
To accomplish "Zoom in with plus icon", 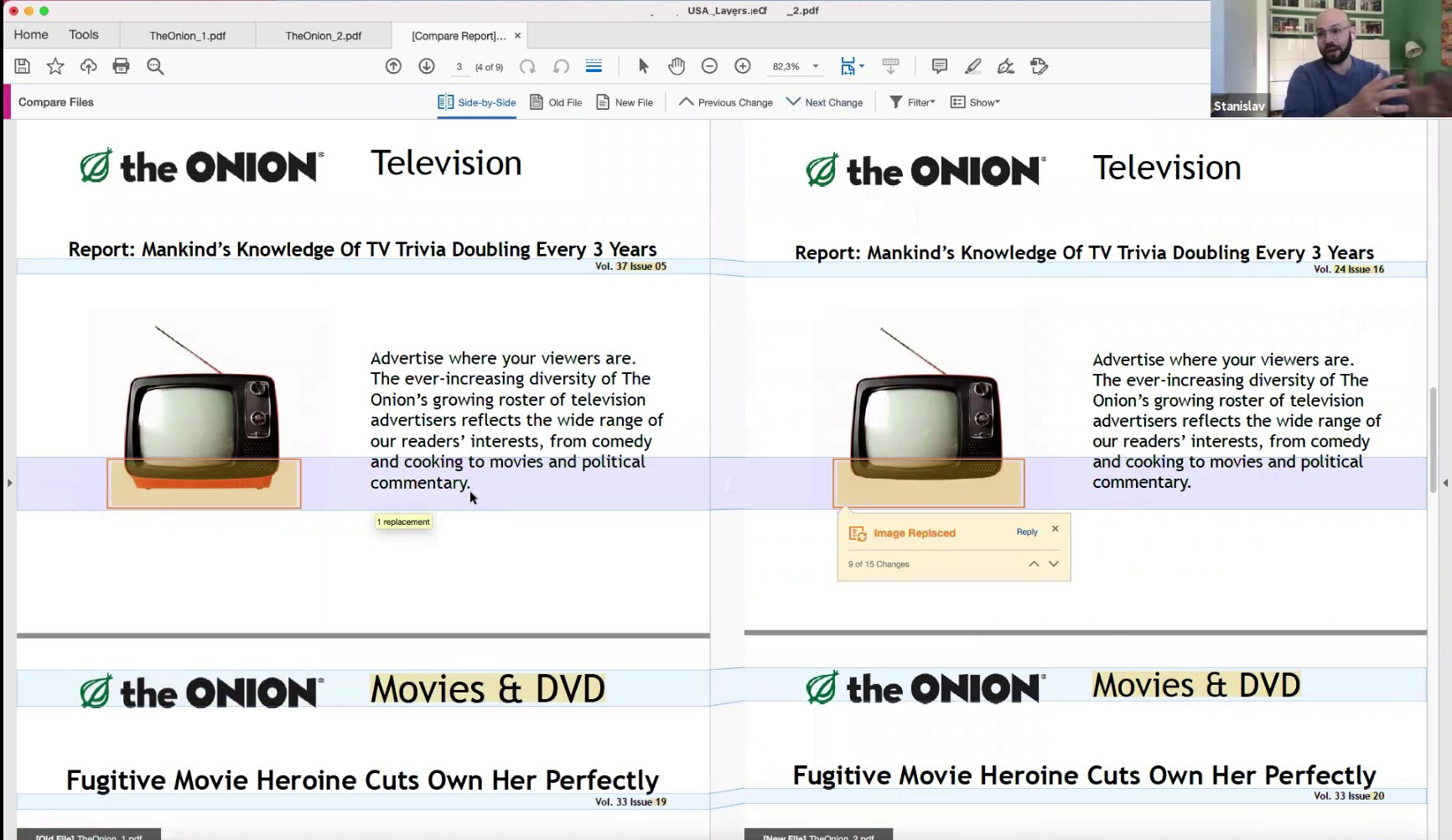I will point(743,66).
